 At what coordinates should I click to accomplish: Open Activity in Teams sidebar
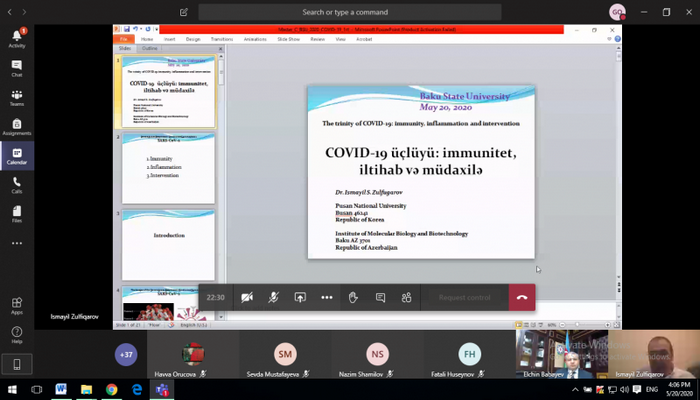tap(17, 38)
